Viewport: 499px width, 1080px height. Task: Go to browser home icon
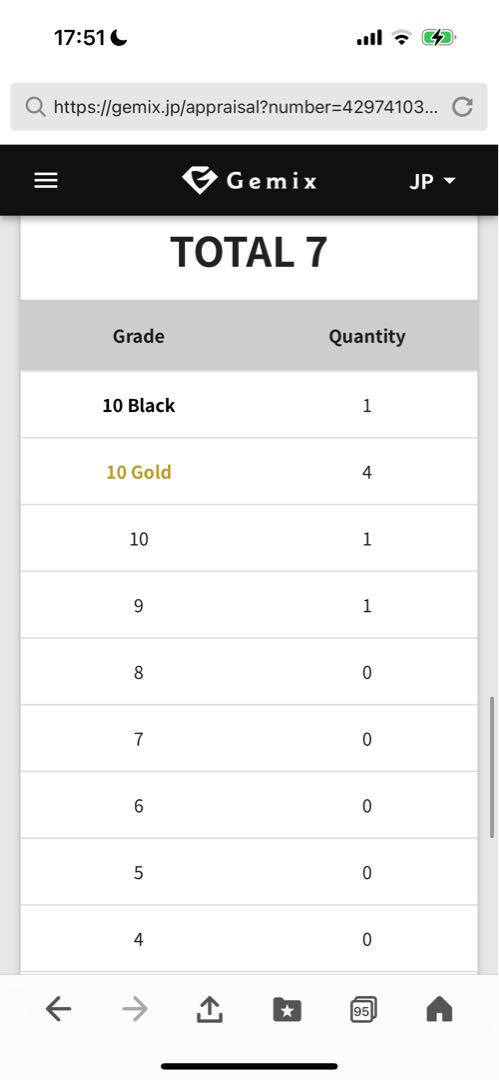click(x=439, y=1010)
